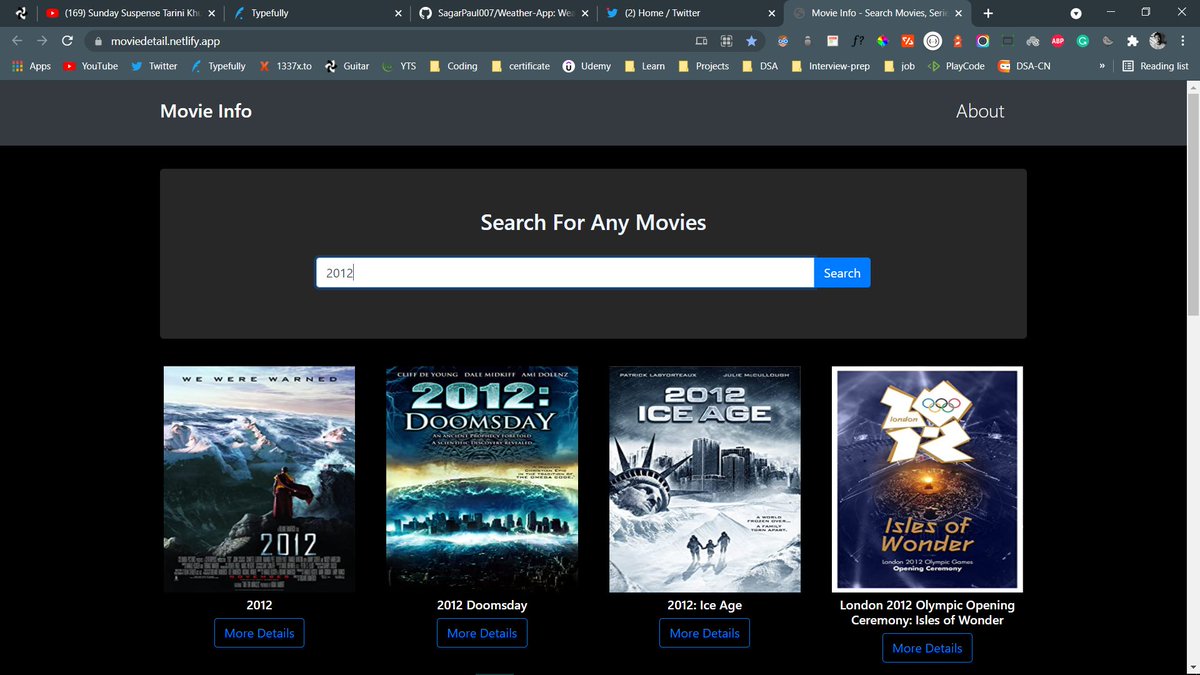Open the Extensions puzzle-piece menu
The image size is (1200, 675).
click(x=1132, y=41)
